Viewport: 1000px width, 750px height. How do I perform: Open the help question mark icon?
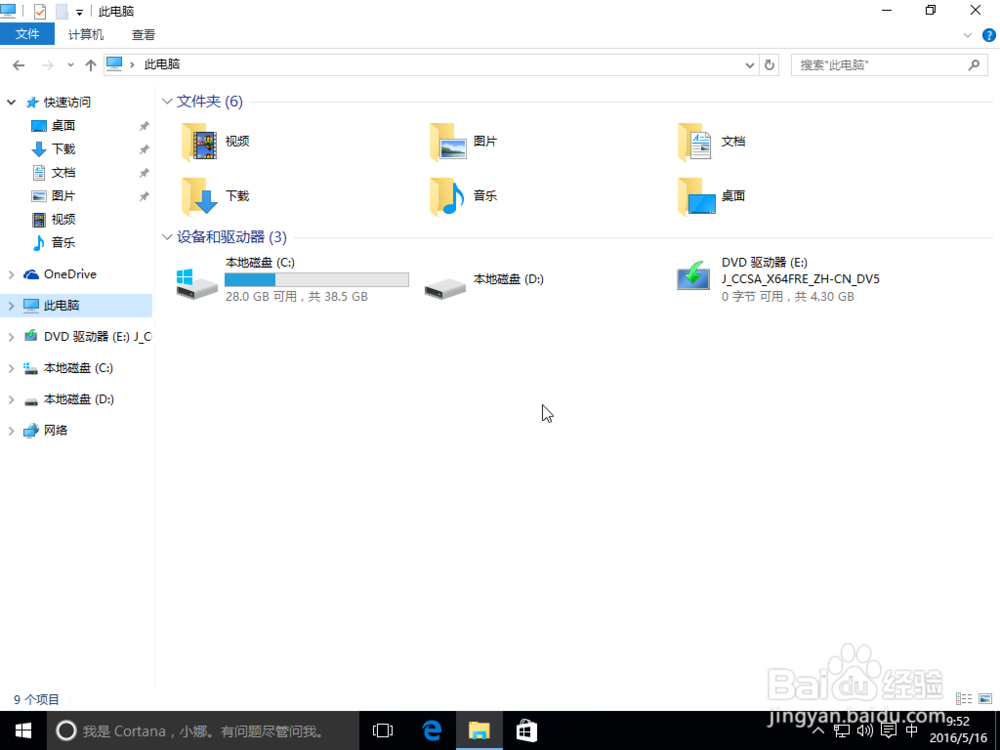pos(989,36)
